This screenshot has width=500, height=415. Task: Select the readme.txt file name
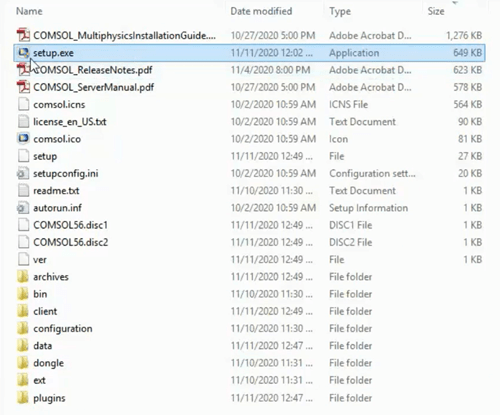[56, 191]
